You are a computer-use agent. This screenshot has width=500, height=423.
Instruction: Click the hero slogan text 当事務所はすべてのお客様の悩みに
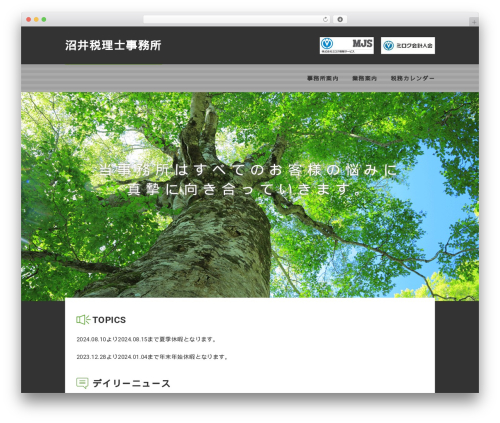tap(249, 170)
